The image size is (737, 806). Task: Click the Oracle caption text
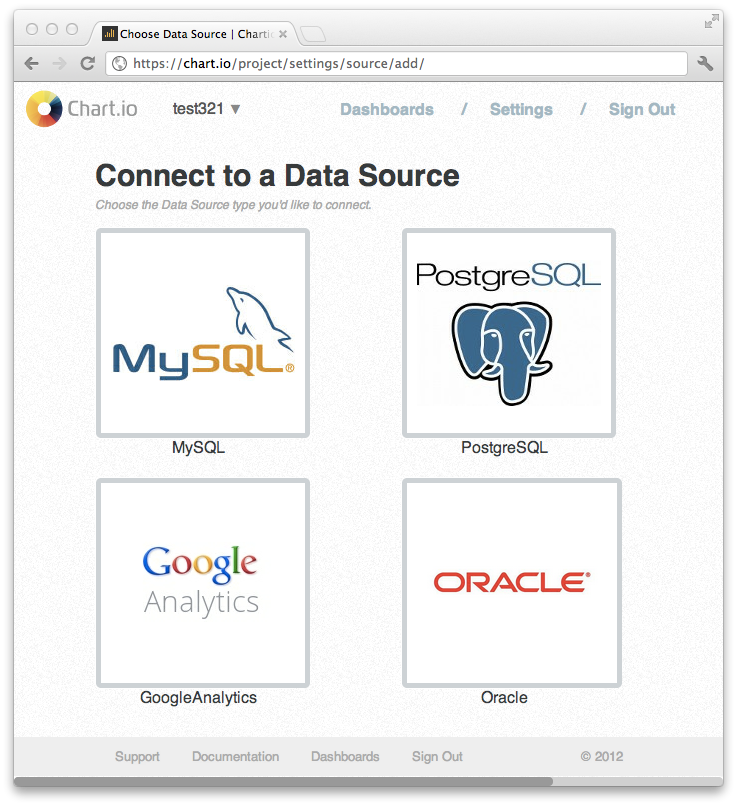504,698
